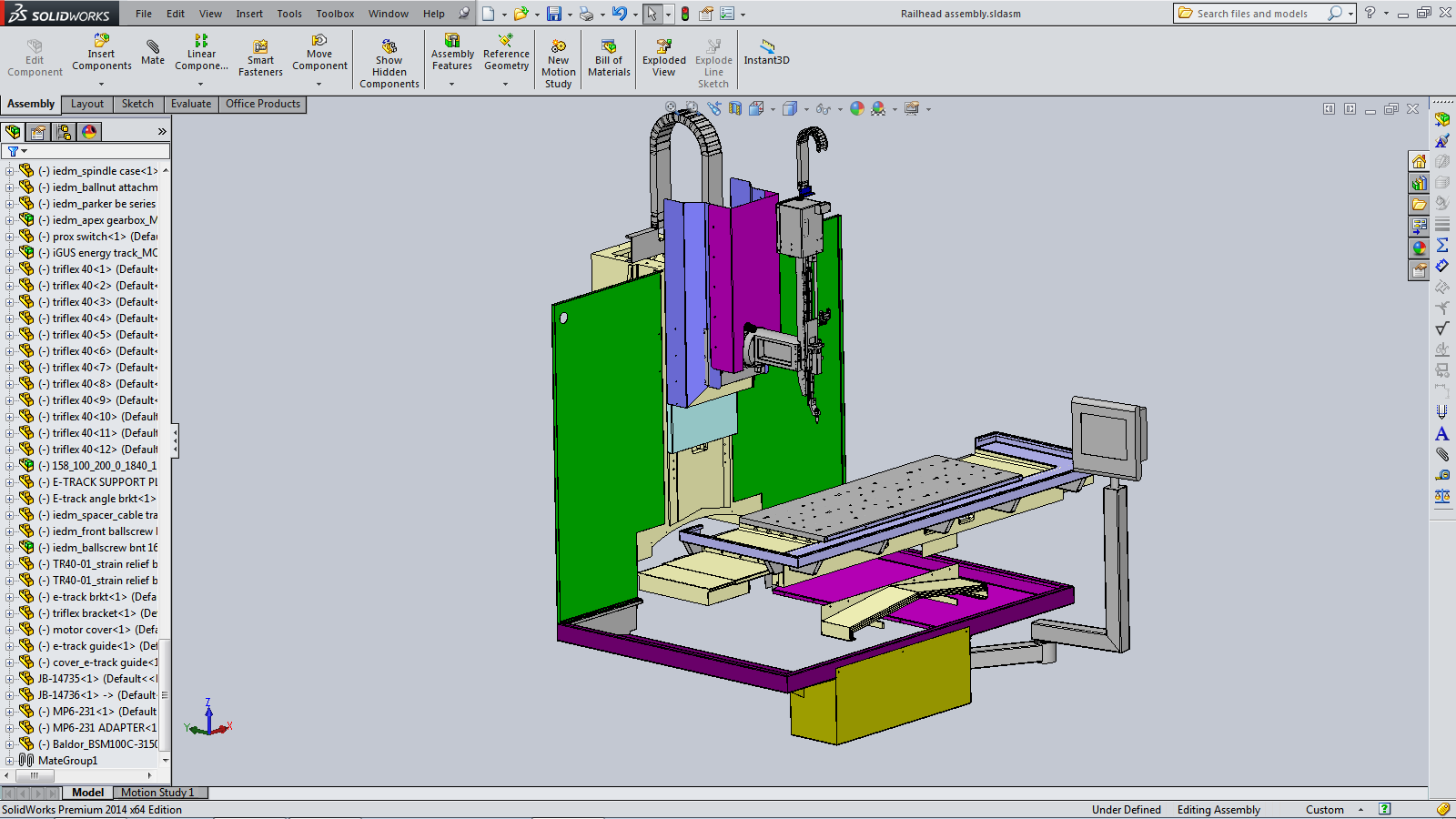Expand the motor cover<1> tree node

tap(9, 630)
